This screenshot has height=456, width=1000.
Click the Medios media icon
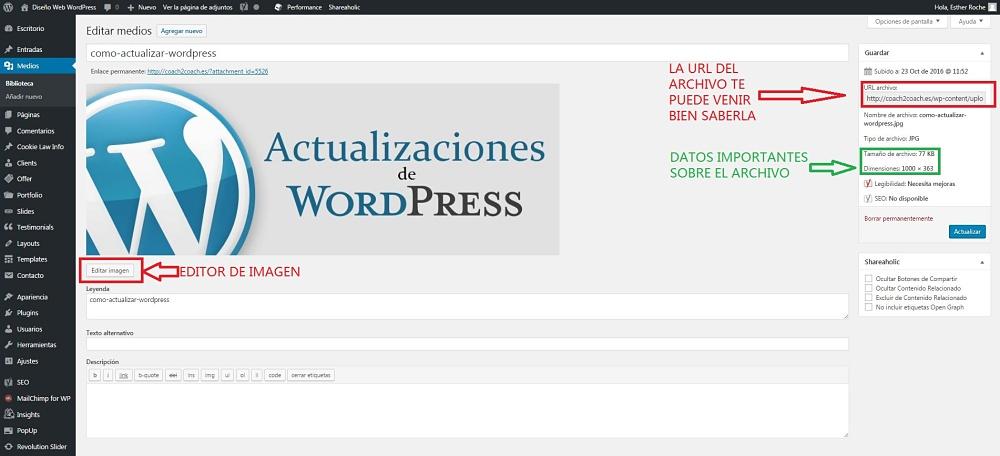[x=8, y=66]
